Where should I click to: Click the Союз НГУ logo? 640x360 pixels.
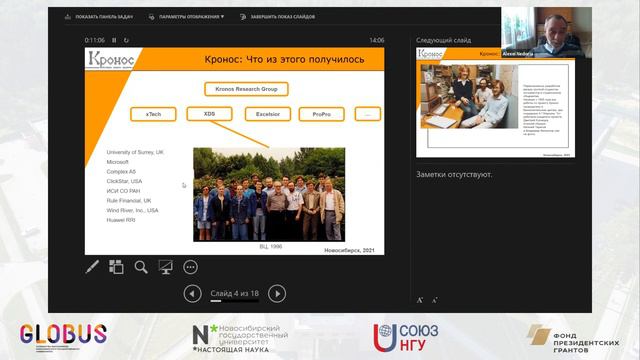coord(406,338)
